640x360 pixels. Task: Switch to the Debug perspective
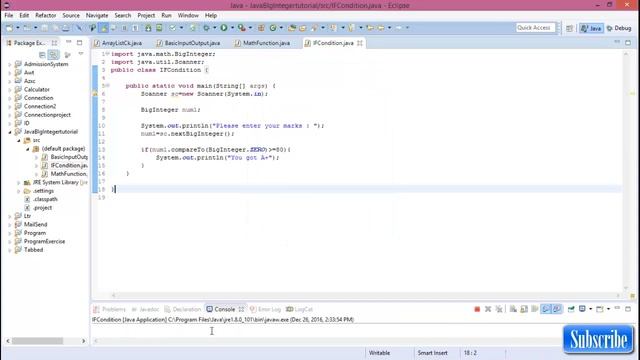coord(619,28)
